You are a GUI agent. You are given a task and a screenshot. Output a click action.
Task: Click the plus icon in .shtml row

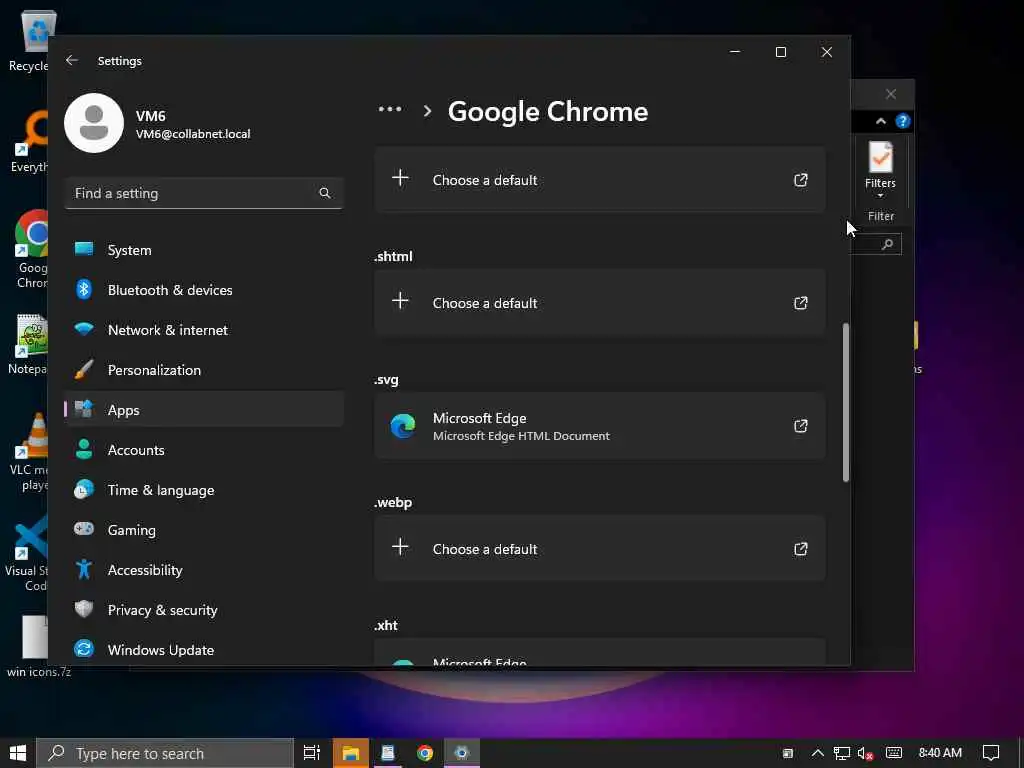[400, 301]
